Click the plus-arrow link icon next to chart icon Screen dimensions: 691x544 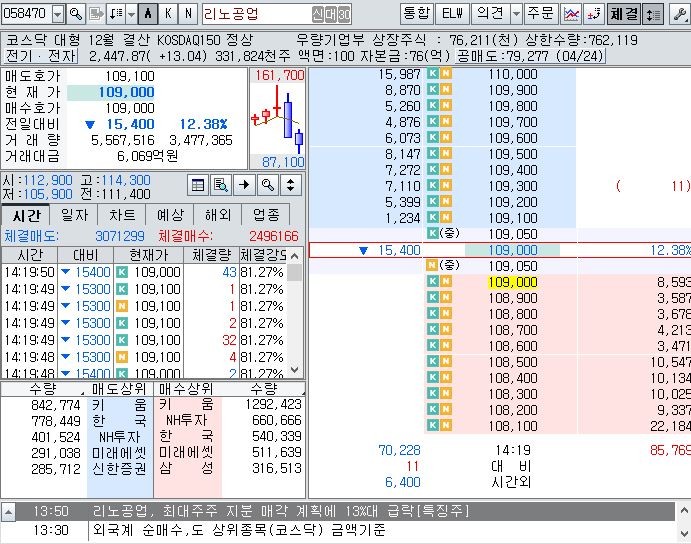[594, 14]
